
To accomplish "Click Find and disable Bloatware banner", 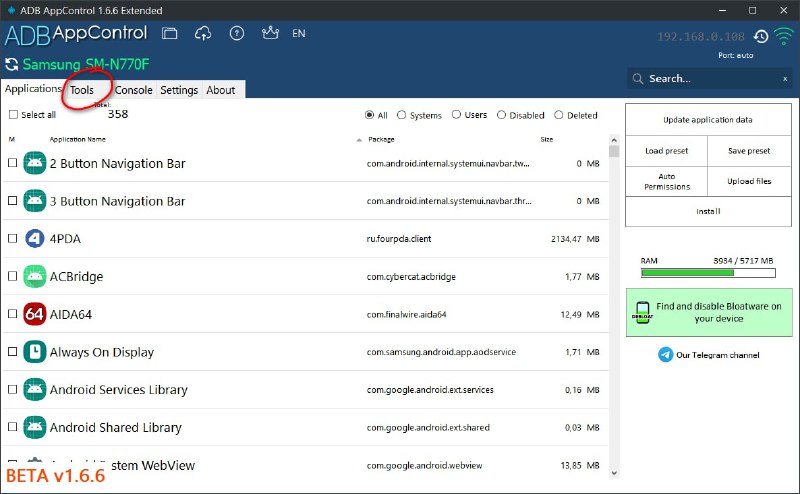I will click(709, 312).
